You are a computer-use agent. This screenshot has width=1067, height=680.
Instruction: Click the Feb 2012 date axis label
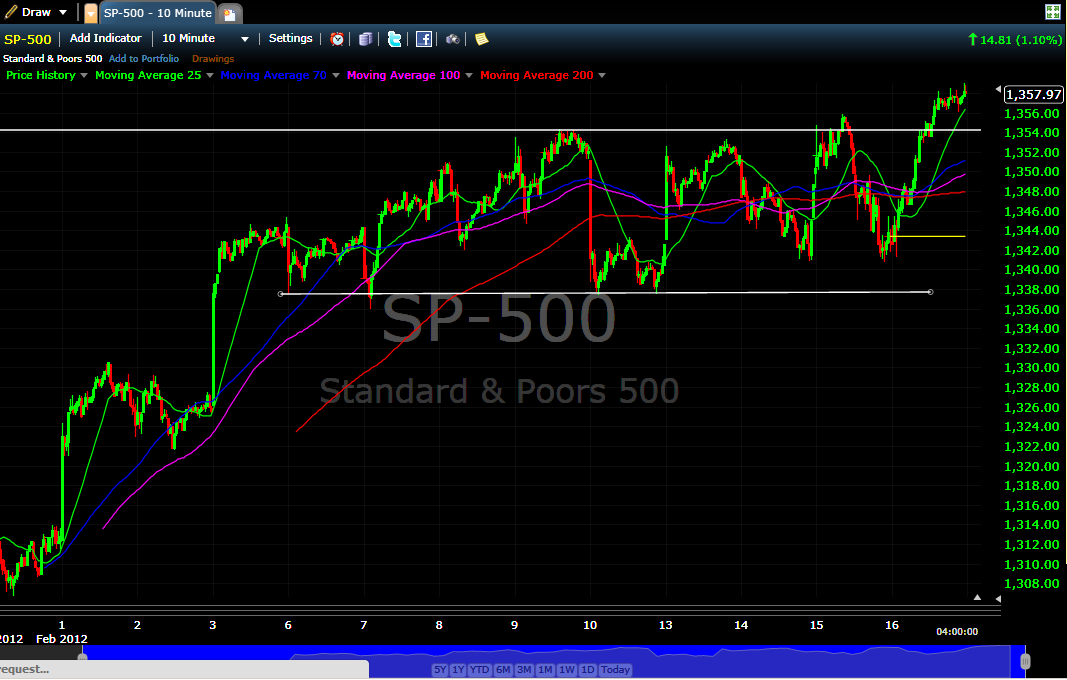[62, 639]
